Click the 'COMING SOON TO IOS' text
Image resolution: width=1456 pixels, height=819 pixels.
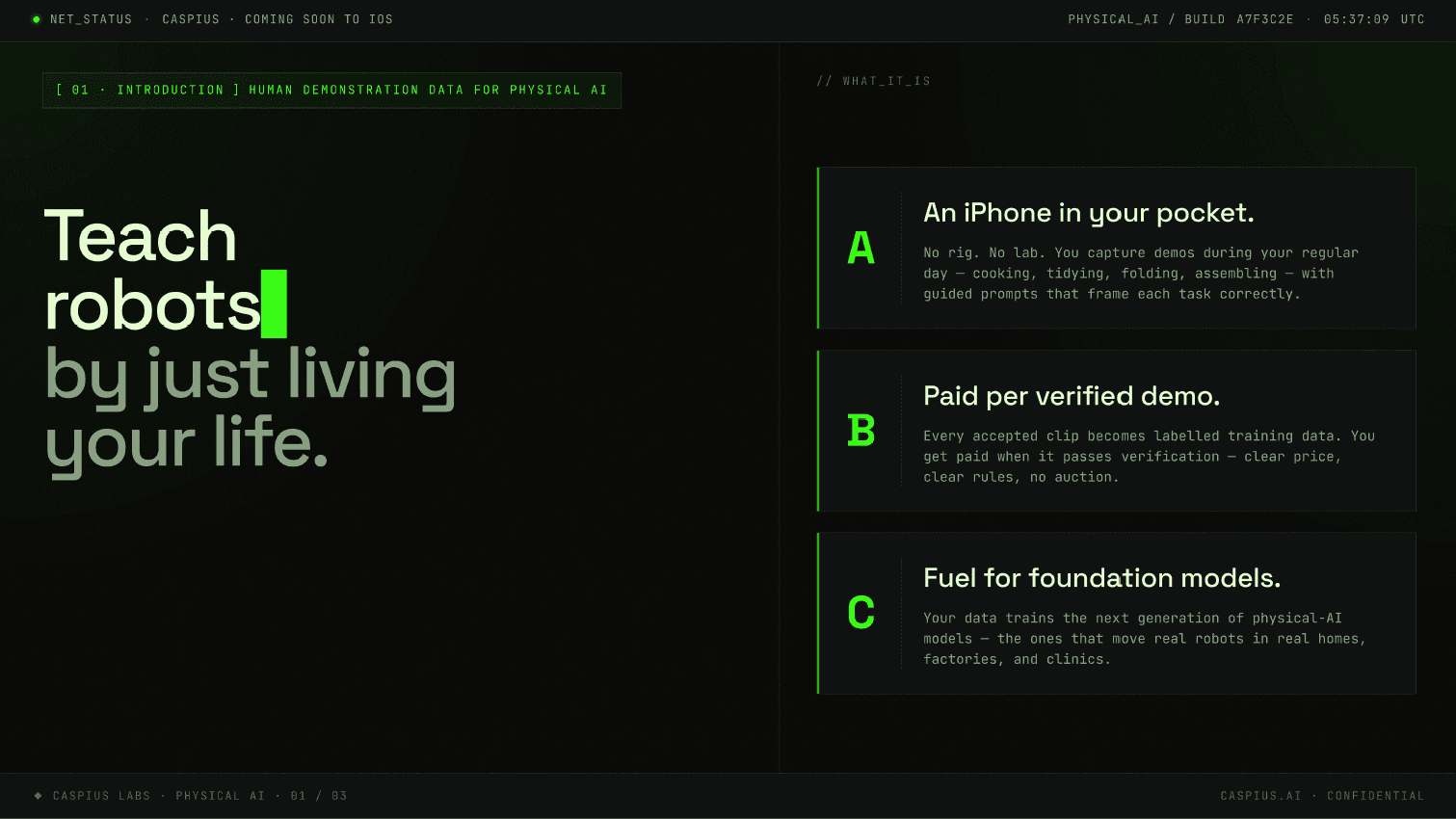point(319,19)
